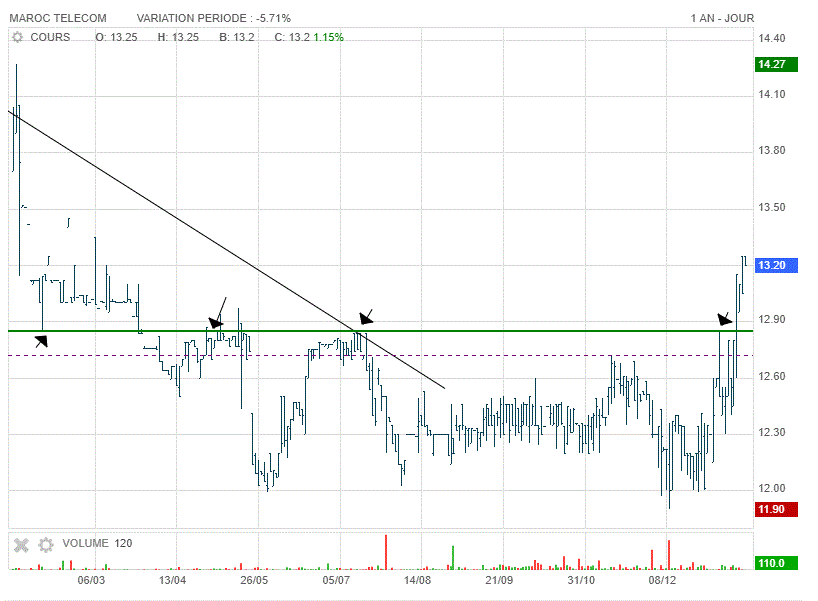Click the 12.60 price axis label
Screen dimensions: 818x601
click(x=772, y=376)
